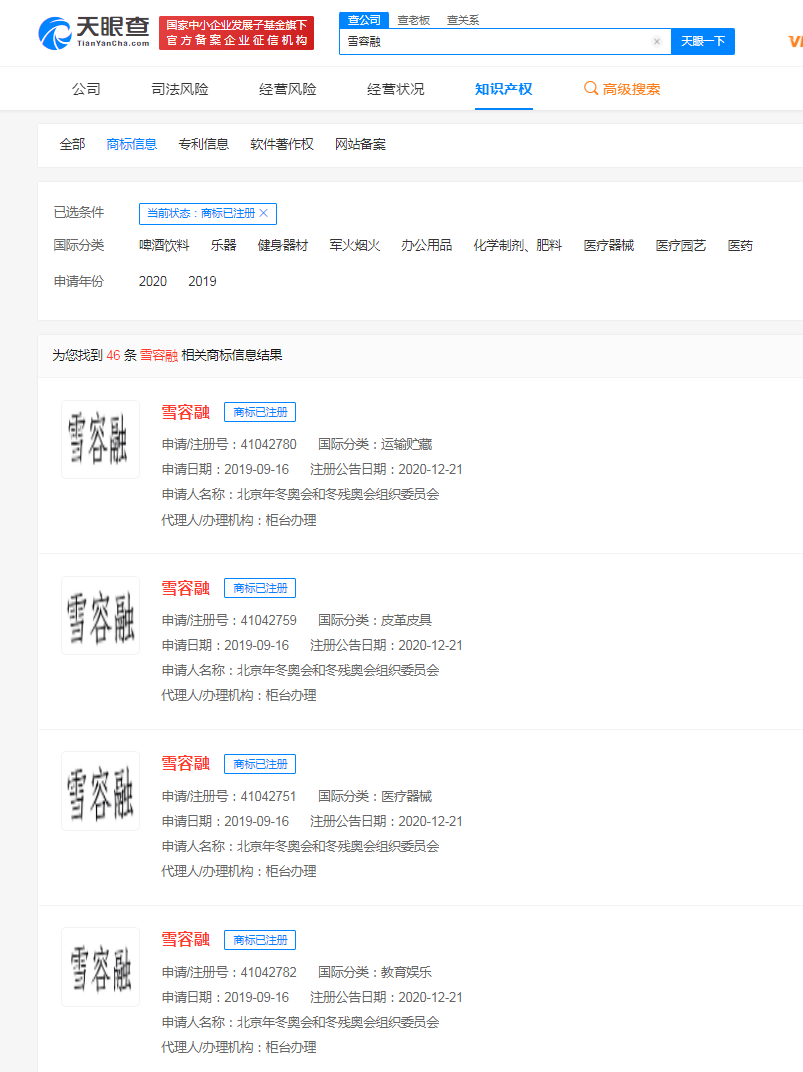Click applicant name in 41042780 result
The height and width of the screenshot is (1072, 803).
(x=338, y=494)
